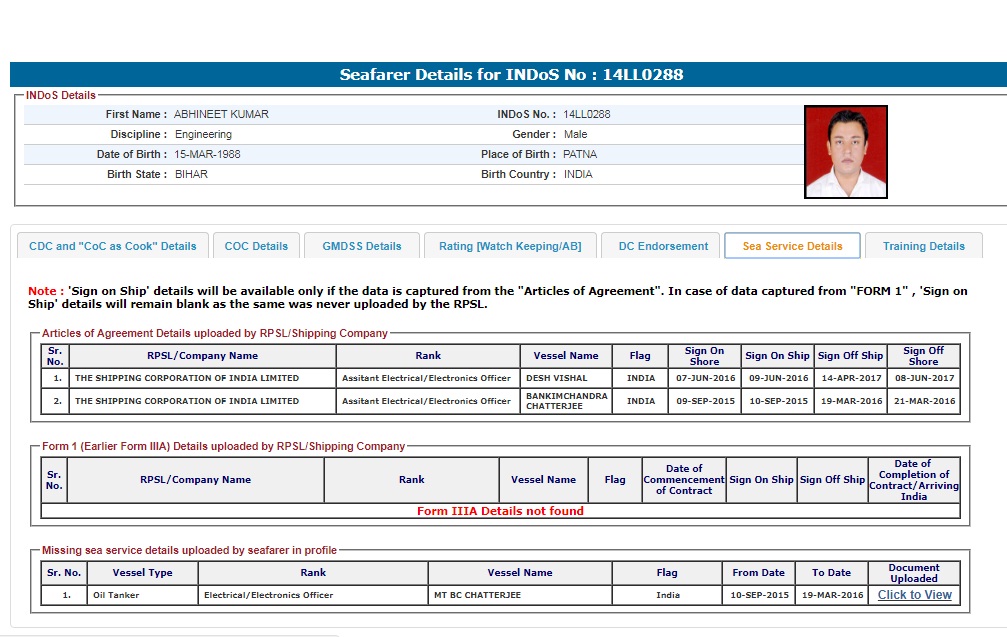
Task: Open the GMDSS Details tab
Action: (x=361, y=246)
